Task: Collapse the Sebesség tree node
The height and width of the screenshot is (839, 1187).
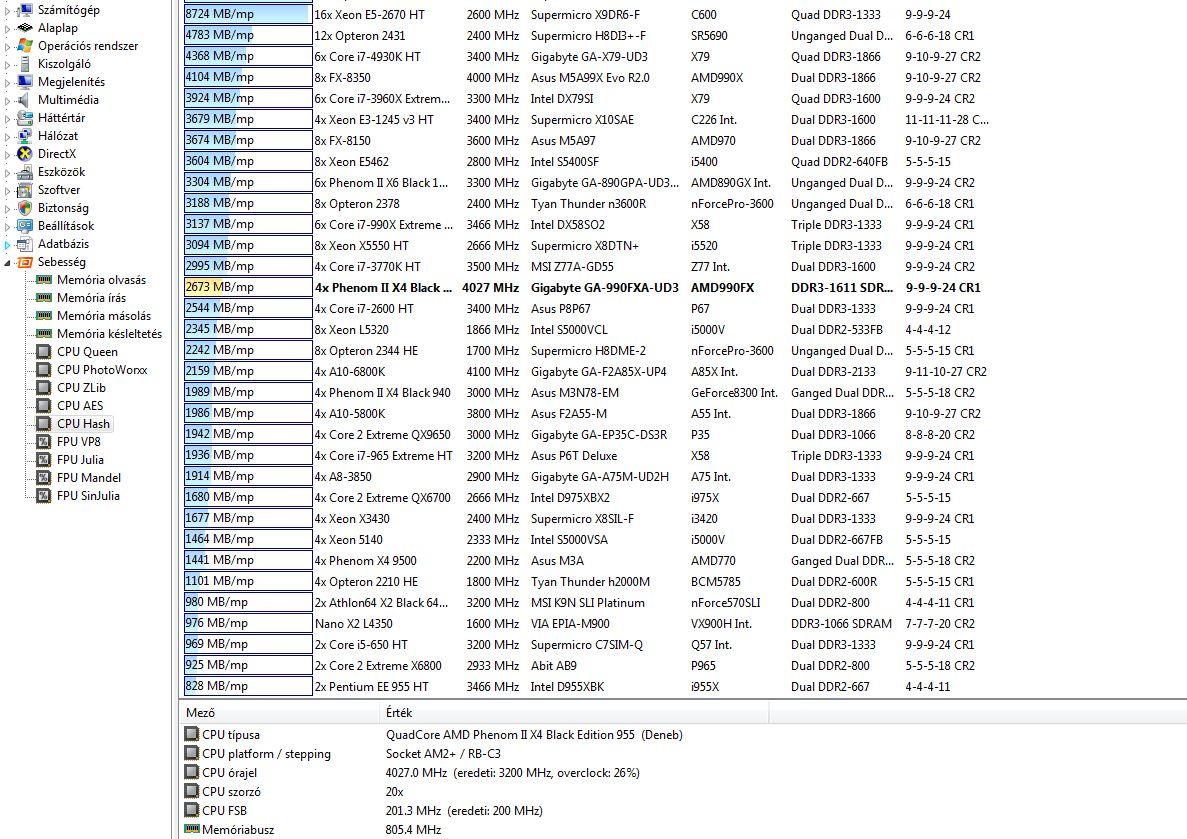Action: point(8,262)
